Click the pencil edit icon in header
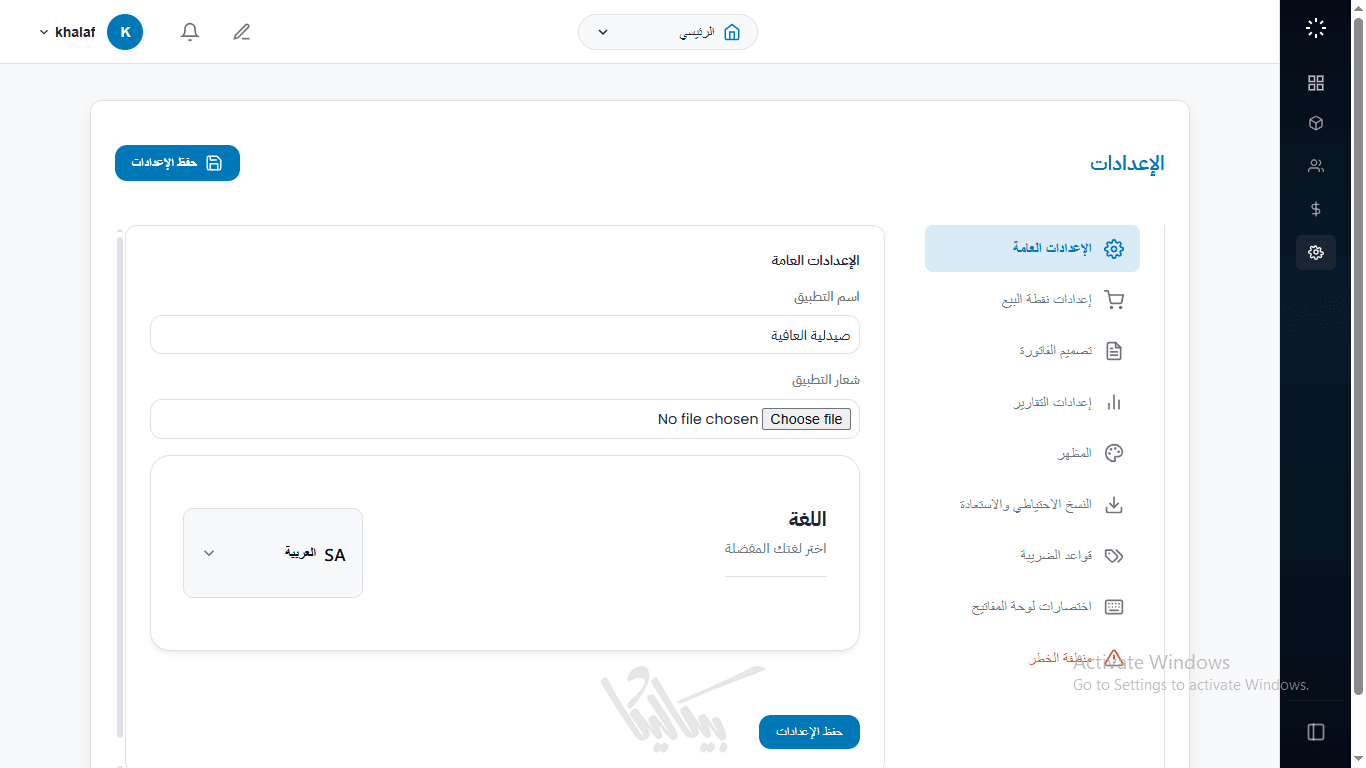This screenshot has height=768, width=1366. point(241,32)
